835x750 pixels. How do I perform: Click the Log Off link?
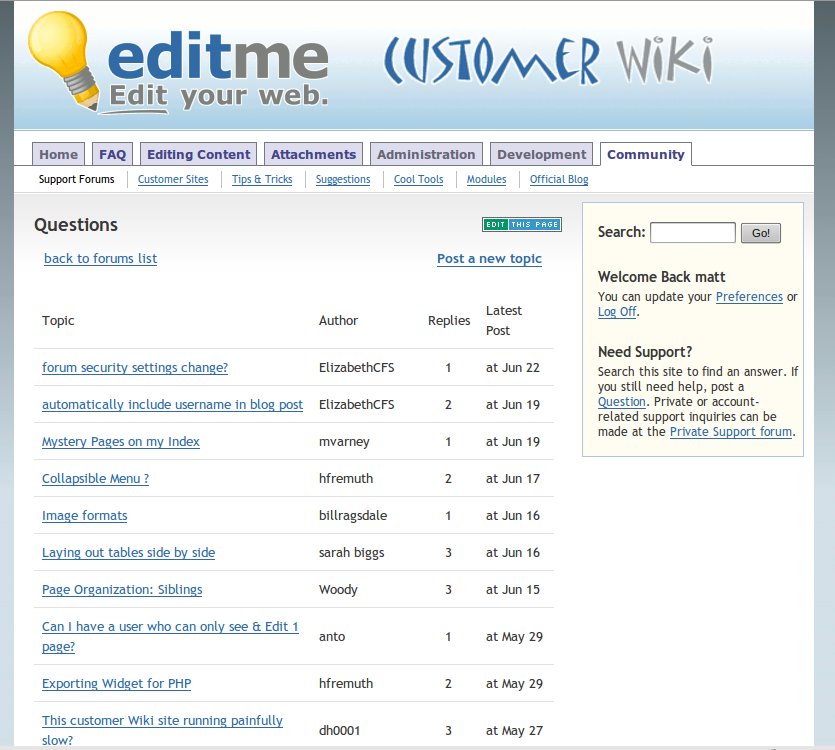(616, 312)
